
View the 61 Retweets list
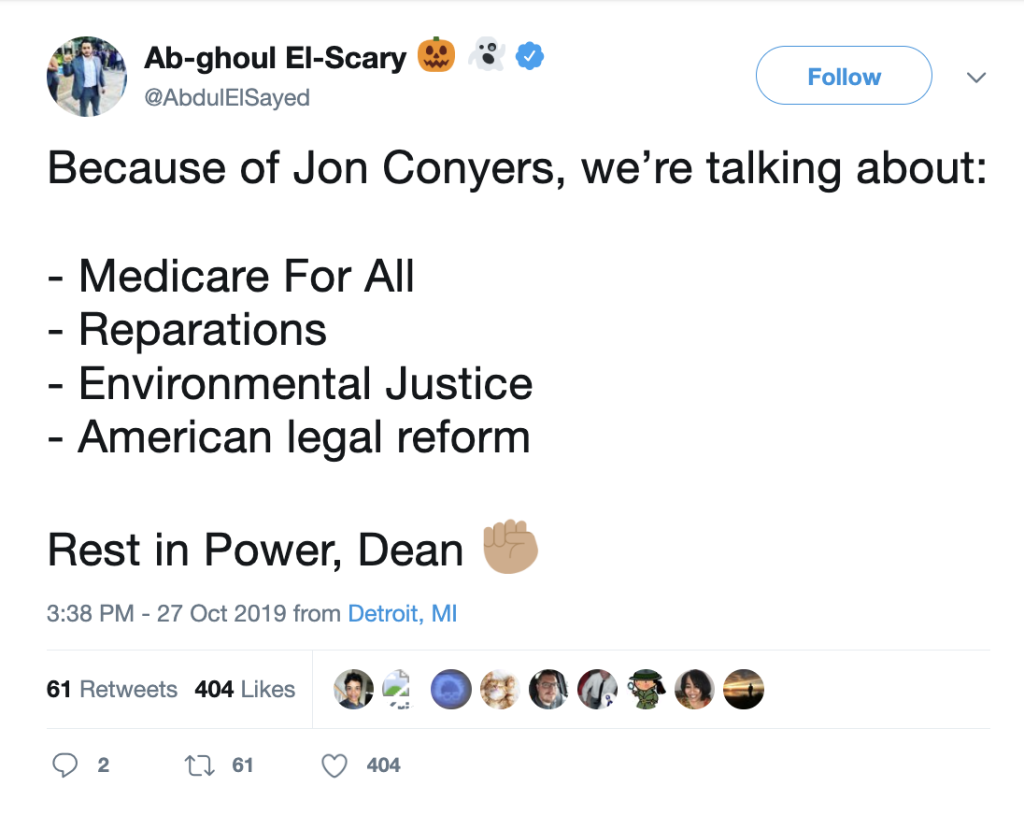pyautogui.click(x=112, y=689)
